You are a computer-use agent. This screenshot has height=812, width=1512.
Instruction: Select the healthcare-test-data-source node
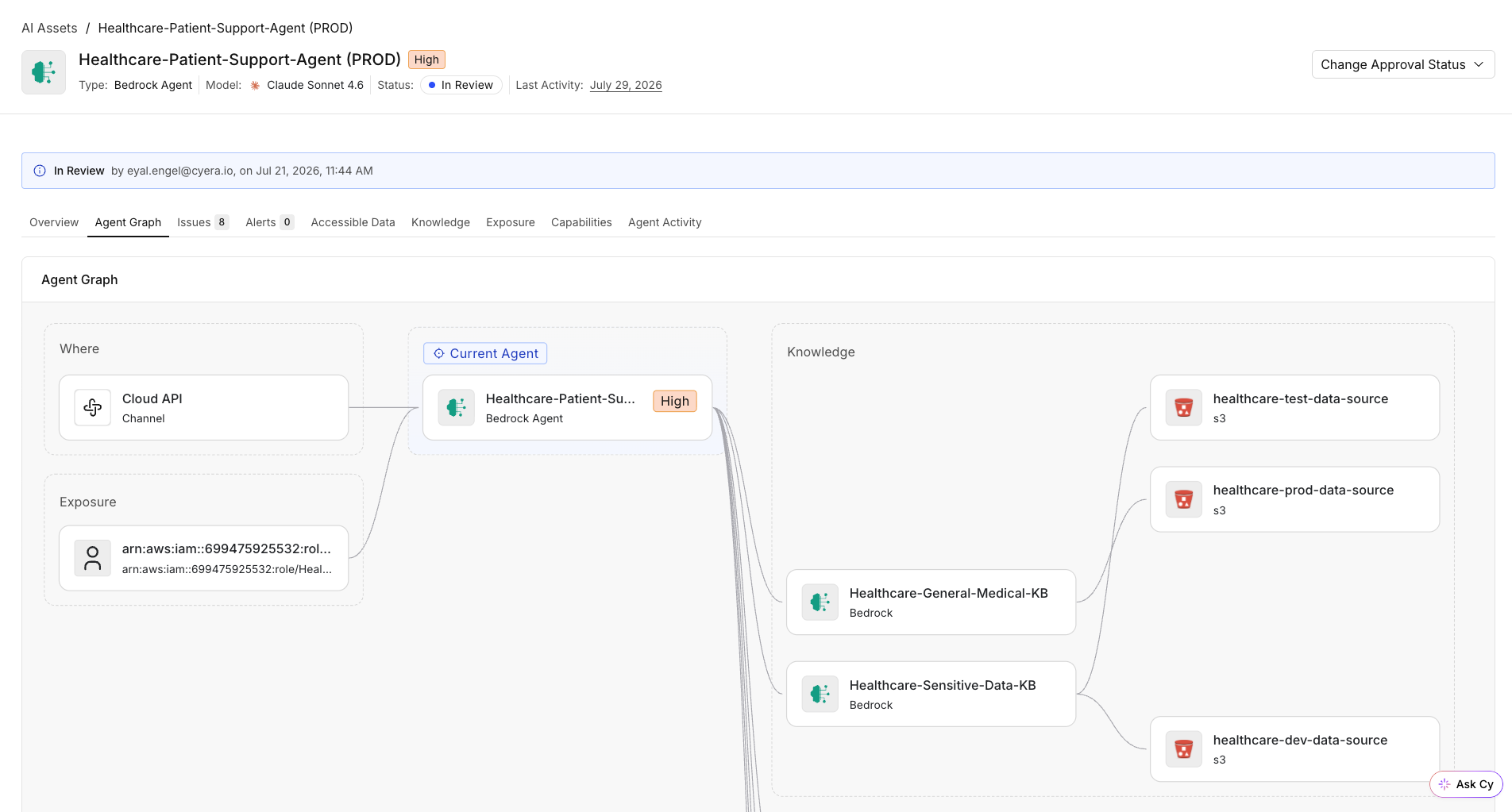tap(1295, 408)
